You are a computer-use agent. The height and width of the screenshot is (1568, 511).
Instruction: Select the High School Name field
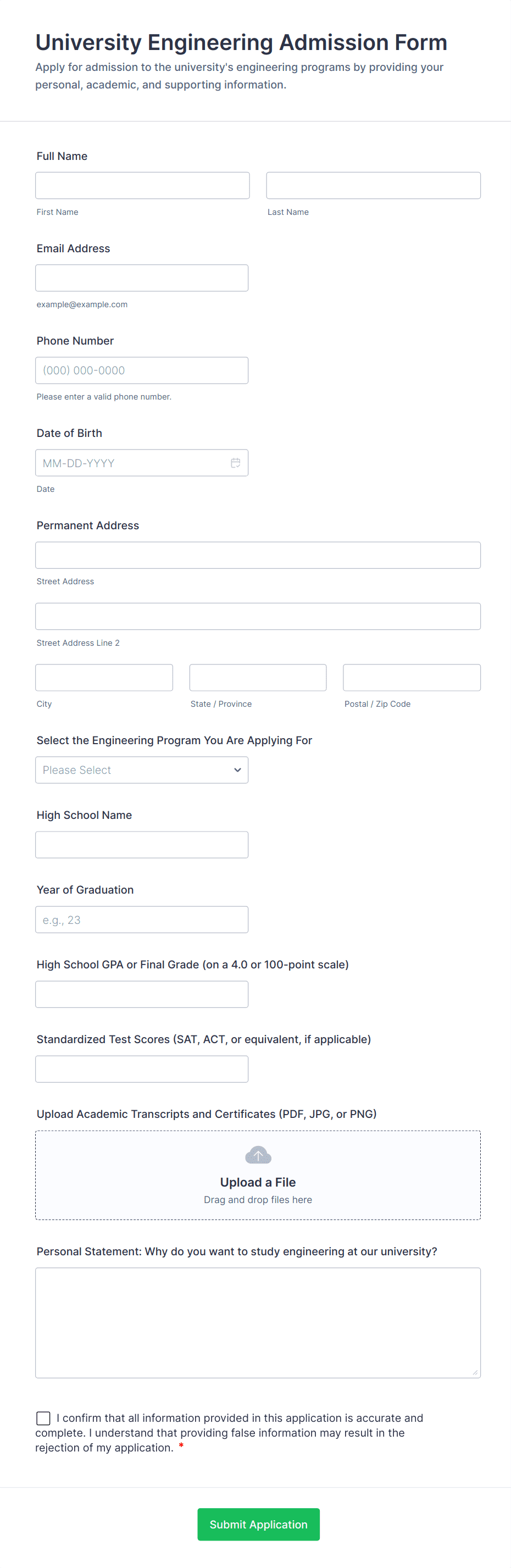coord(142,844)
